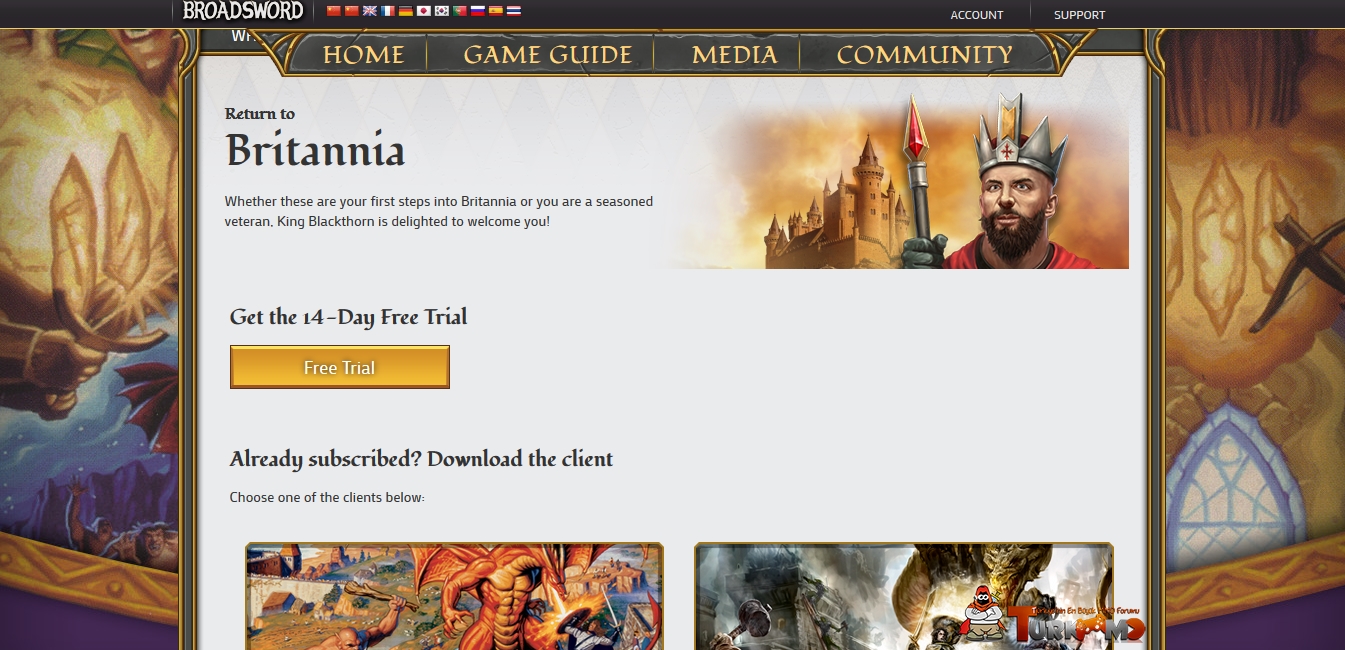The image size is (1345, 650).
Task: Switch to Spanish flag language
Action: click(496, 11)
